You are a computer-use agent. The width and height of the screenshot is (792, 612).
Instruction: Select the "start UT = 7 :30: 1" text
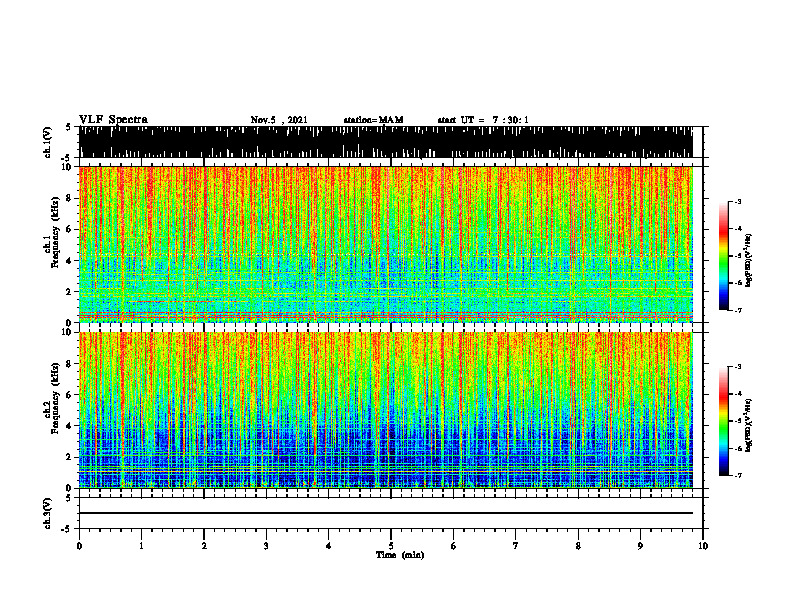483,120
